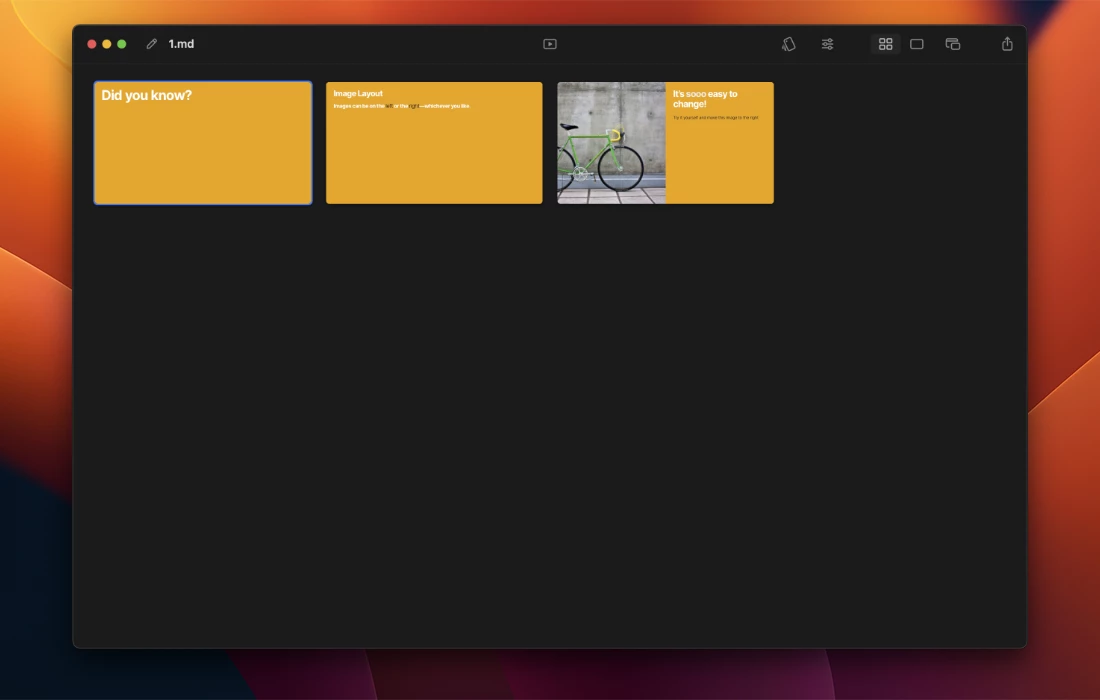Open the theme picker swatches icon
The image size is (1100, 700).
789,44
